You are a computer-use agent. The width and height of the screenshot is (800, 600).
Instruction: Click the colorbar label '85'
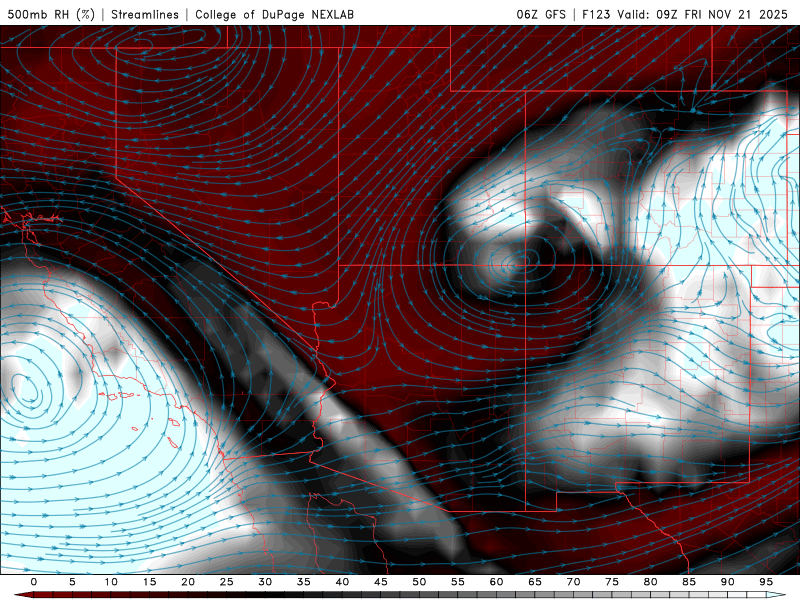pyautogui.click(x=689, y=582)
